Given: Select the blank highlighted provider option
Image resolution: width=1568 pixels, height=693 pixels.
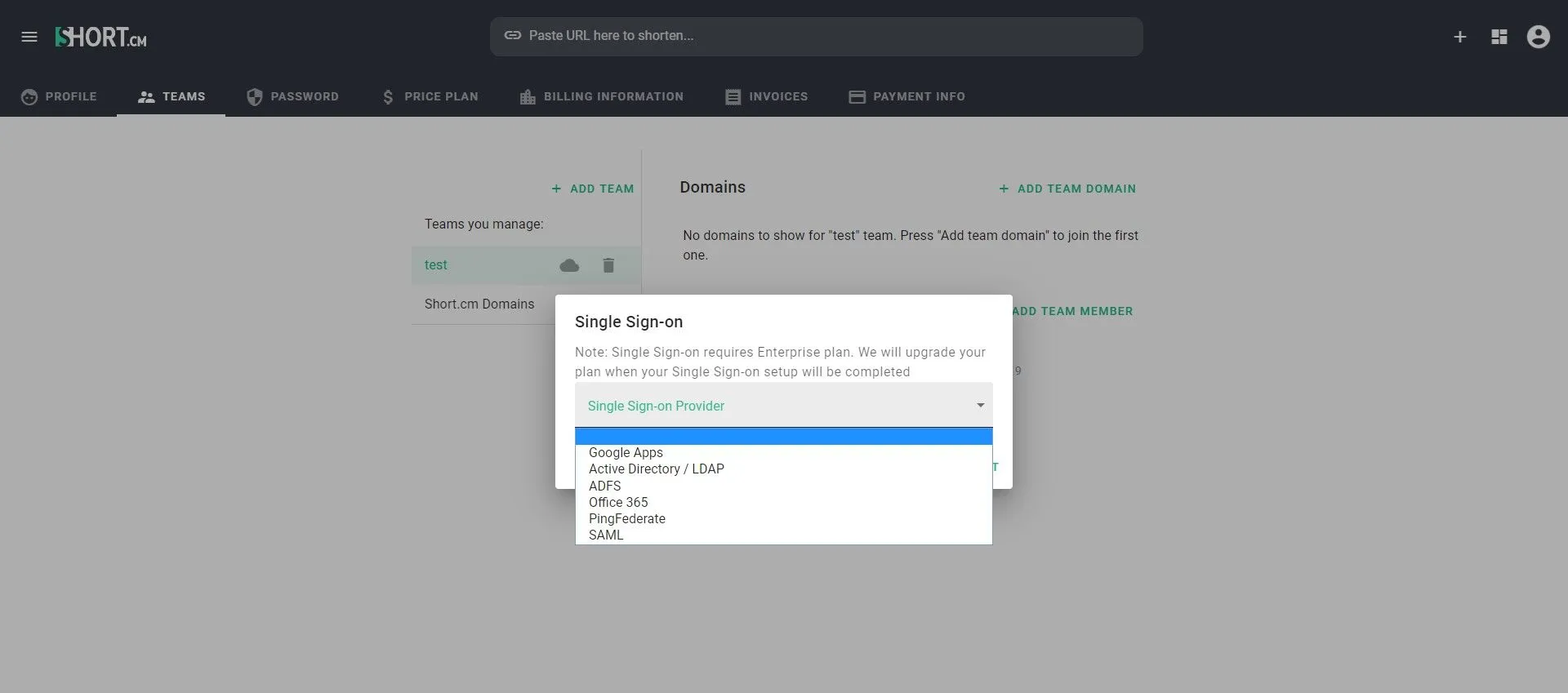Looking at the screenshot, I should [x=783, y=437].
